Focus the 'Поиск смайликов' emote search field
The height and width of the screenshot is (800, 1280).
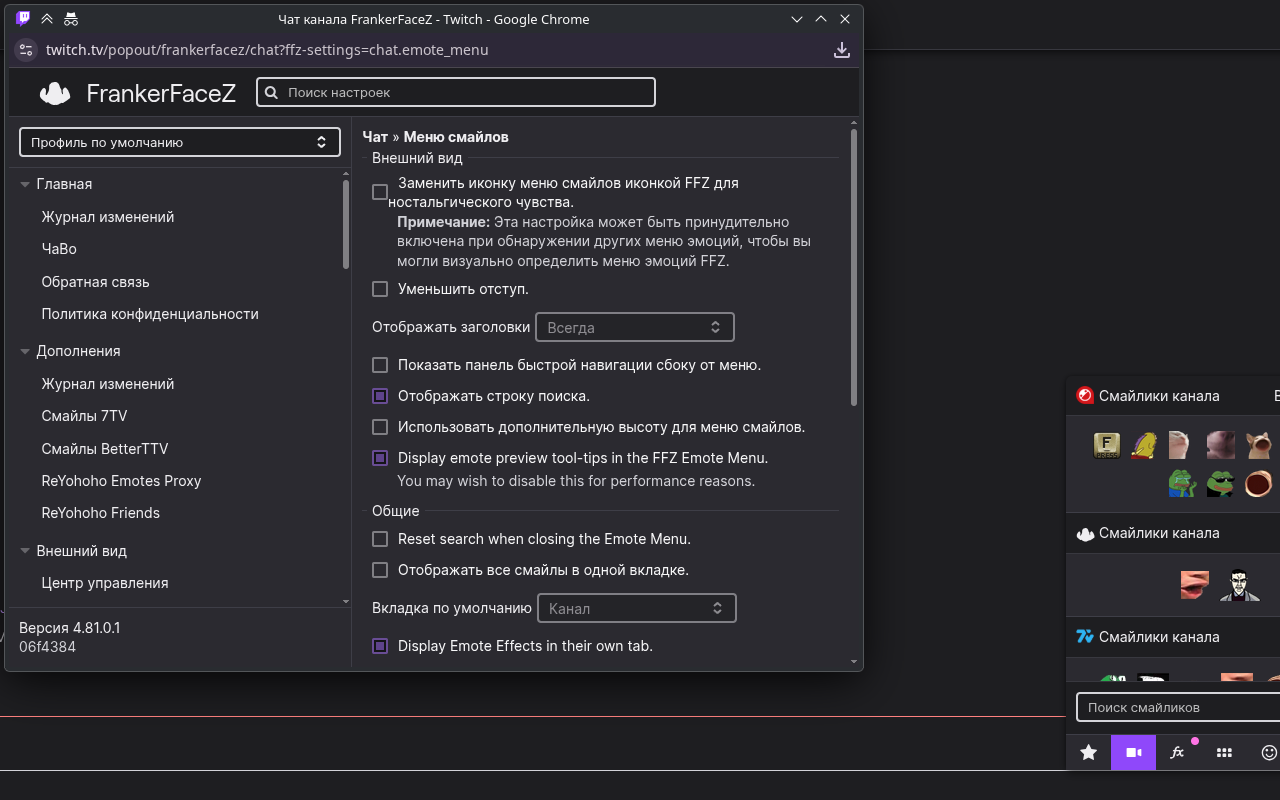[x=1178, y=707]
